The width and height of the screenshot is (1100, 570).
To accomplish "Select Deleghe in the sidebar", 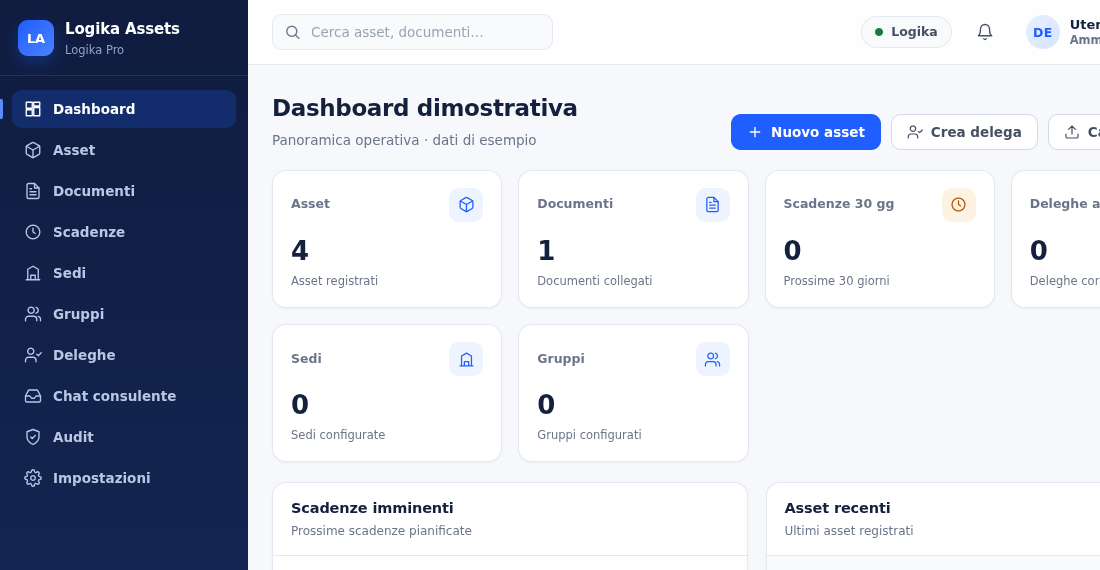I will 123,355.
